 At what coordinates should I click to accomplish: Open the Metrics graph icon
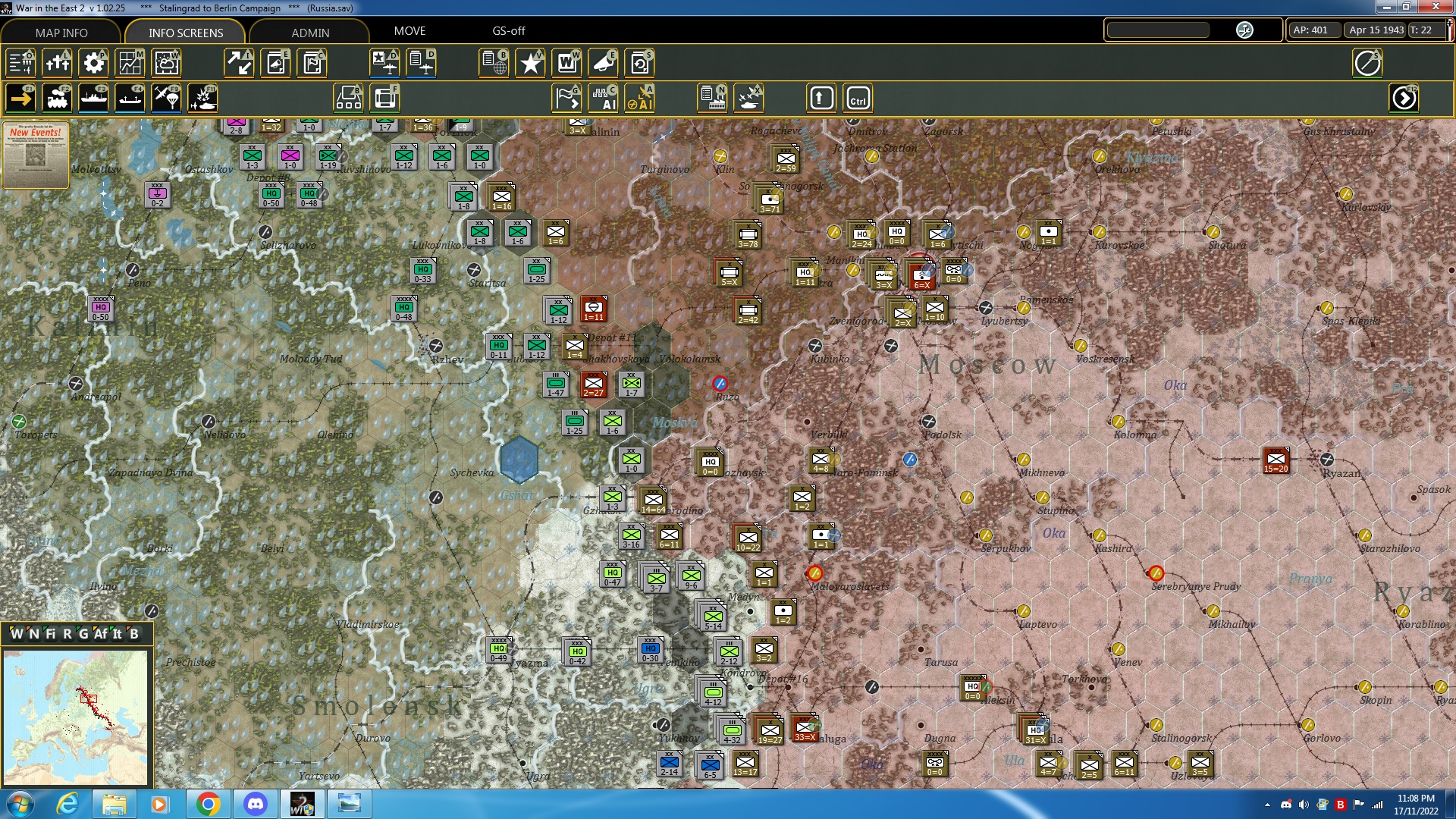[130, 63]
